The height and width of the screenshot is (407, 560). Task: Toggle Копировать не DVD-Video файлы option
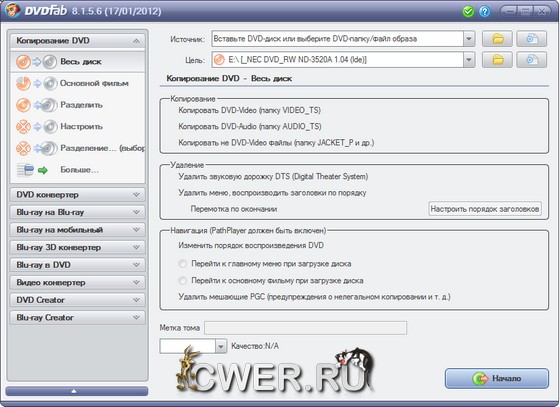pyautogui.click(x=276, y=143)
